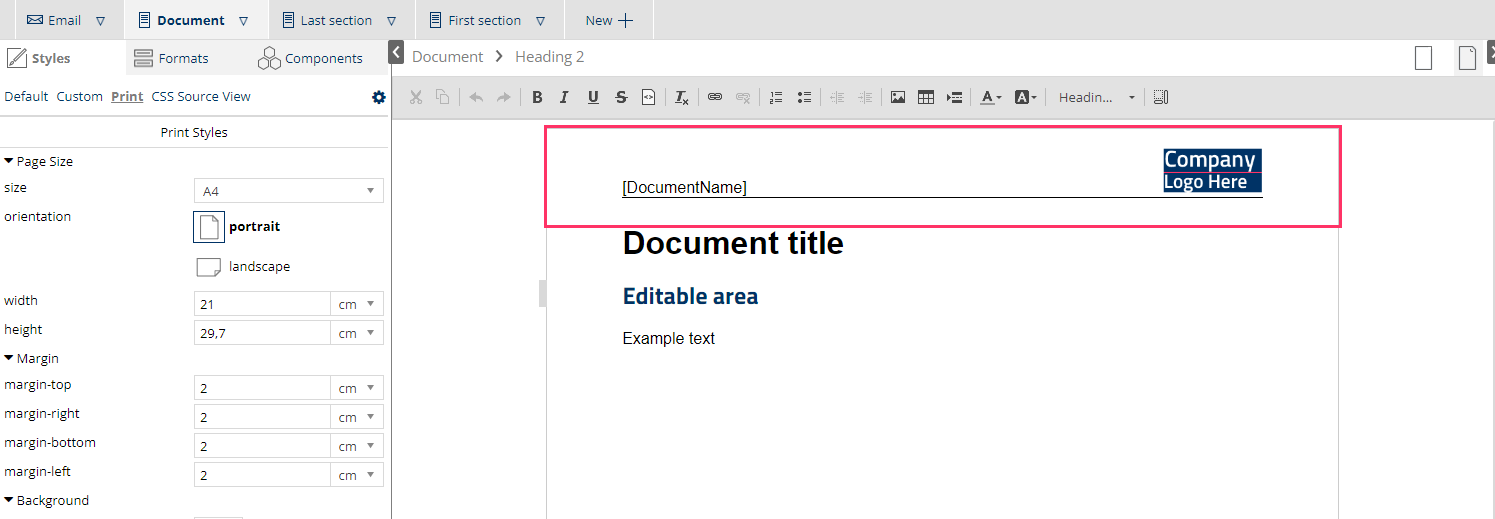Toggle bold formatting in the toolbar
This screenshot has height=519, width=1495.
537,98
